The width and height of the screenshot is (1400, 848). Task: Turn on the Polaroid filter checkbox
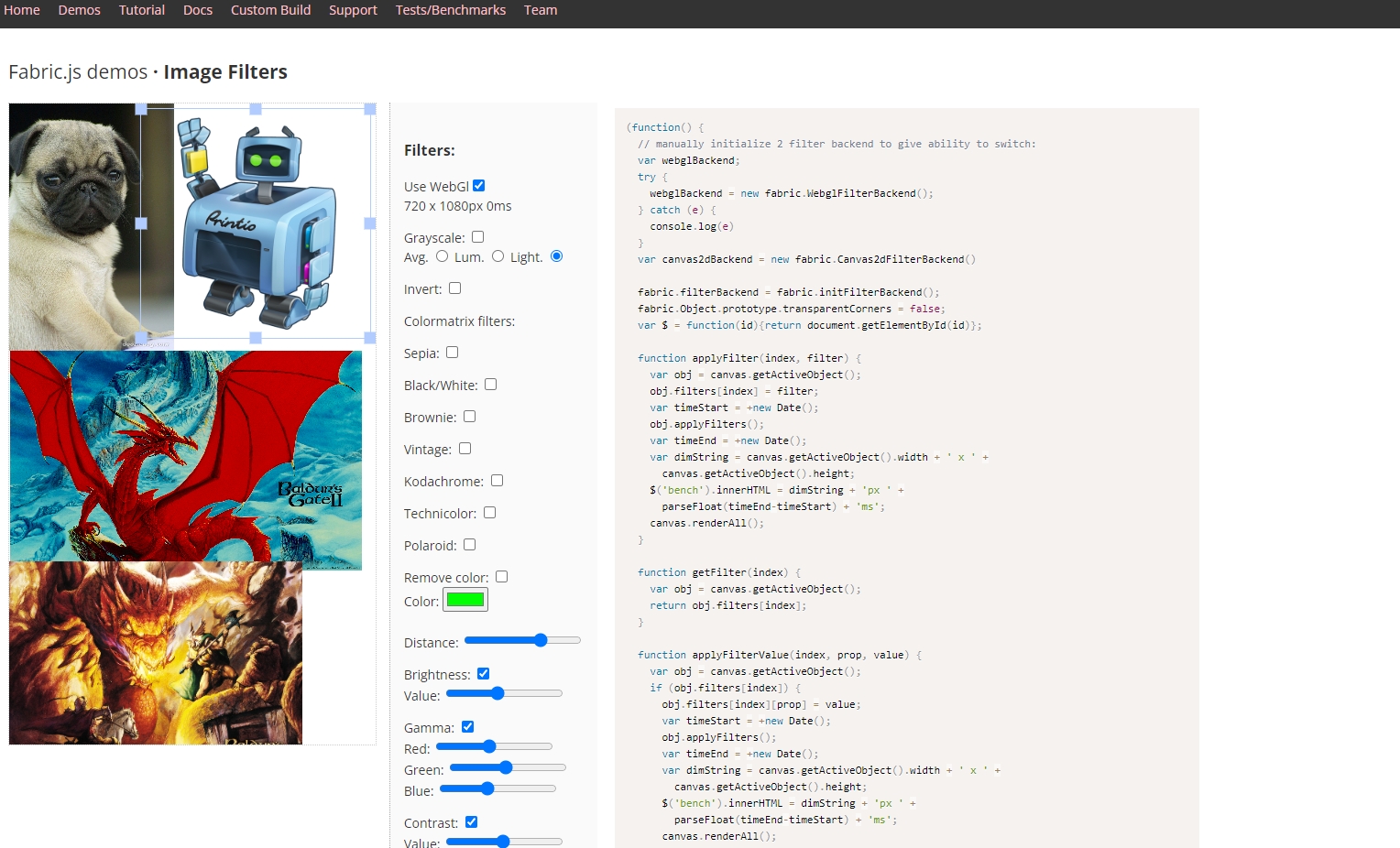pyautogui.click(x=469, y=544)
